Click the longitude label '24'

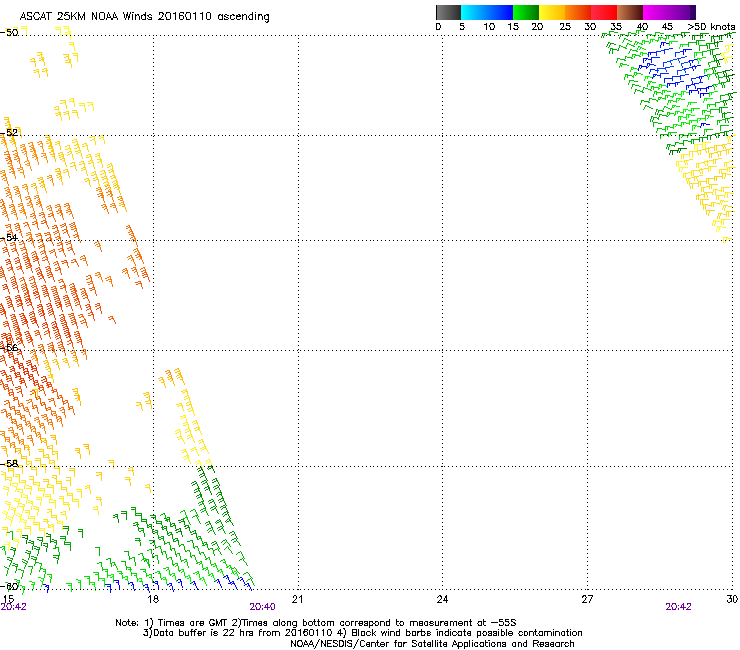442,599
